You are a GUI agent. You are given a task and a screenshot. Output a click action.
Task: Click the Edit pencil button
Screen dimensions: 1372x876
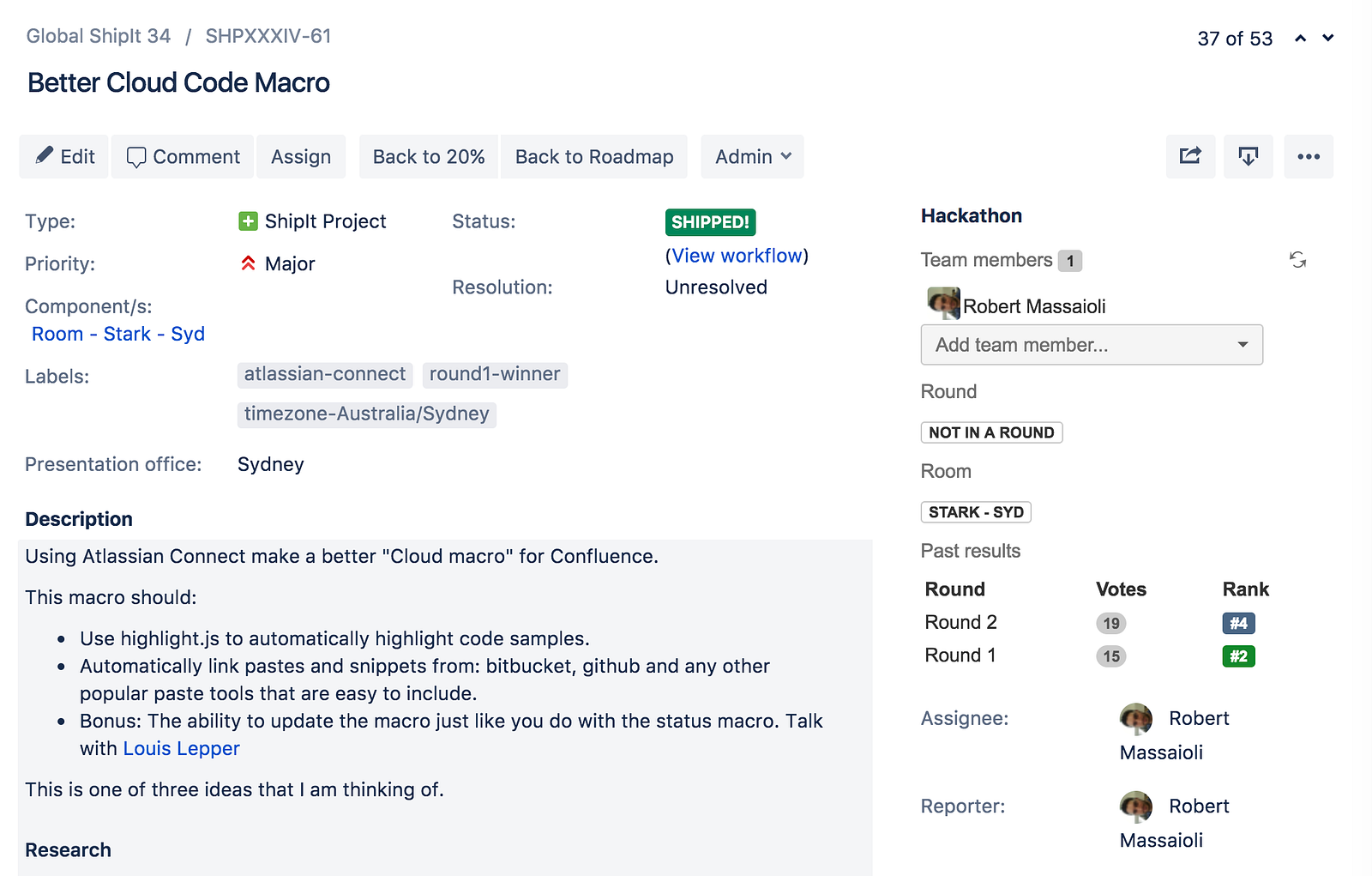(x=64, y=157)
